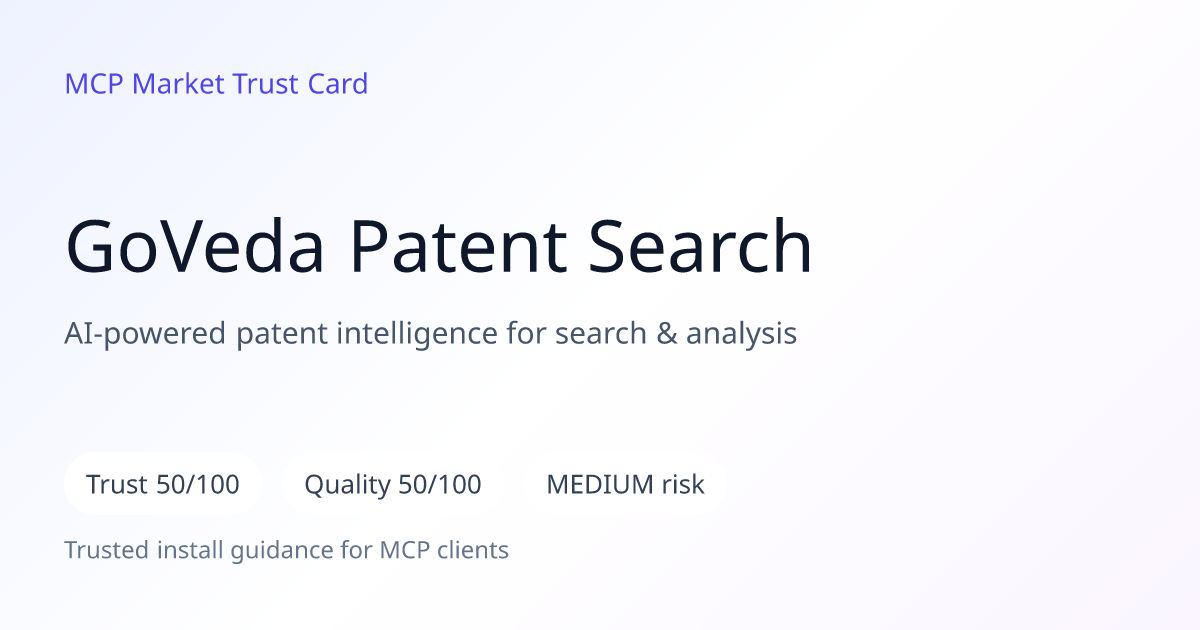
Task: Select the Trust 50/100 badge
Action: point(163,484)
